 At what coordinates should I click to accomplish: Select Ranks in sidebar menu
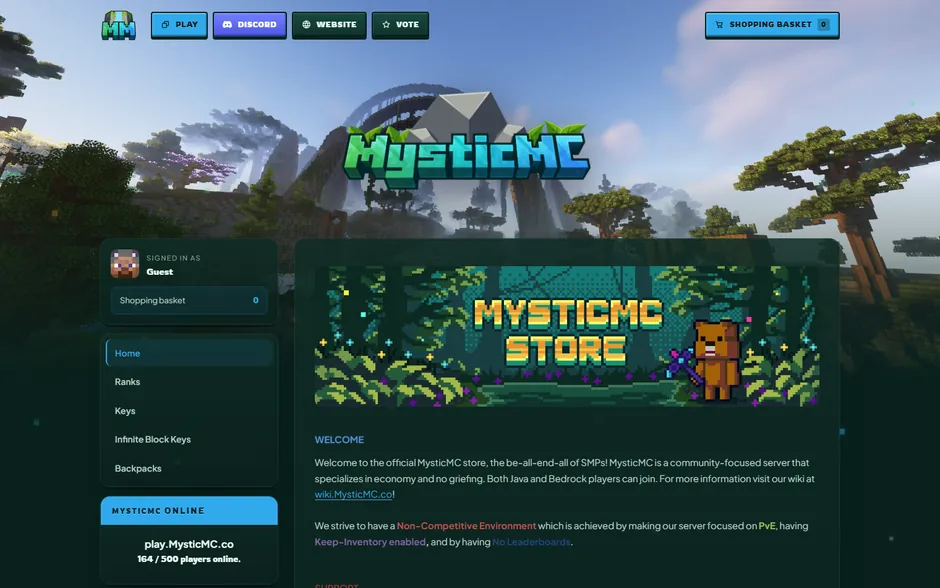tap(189, 382)
